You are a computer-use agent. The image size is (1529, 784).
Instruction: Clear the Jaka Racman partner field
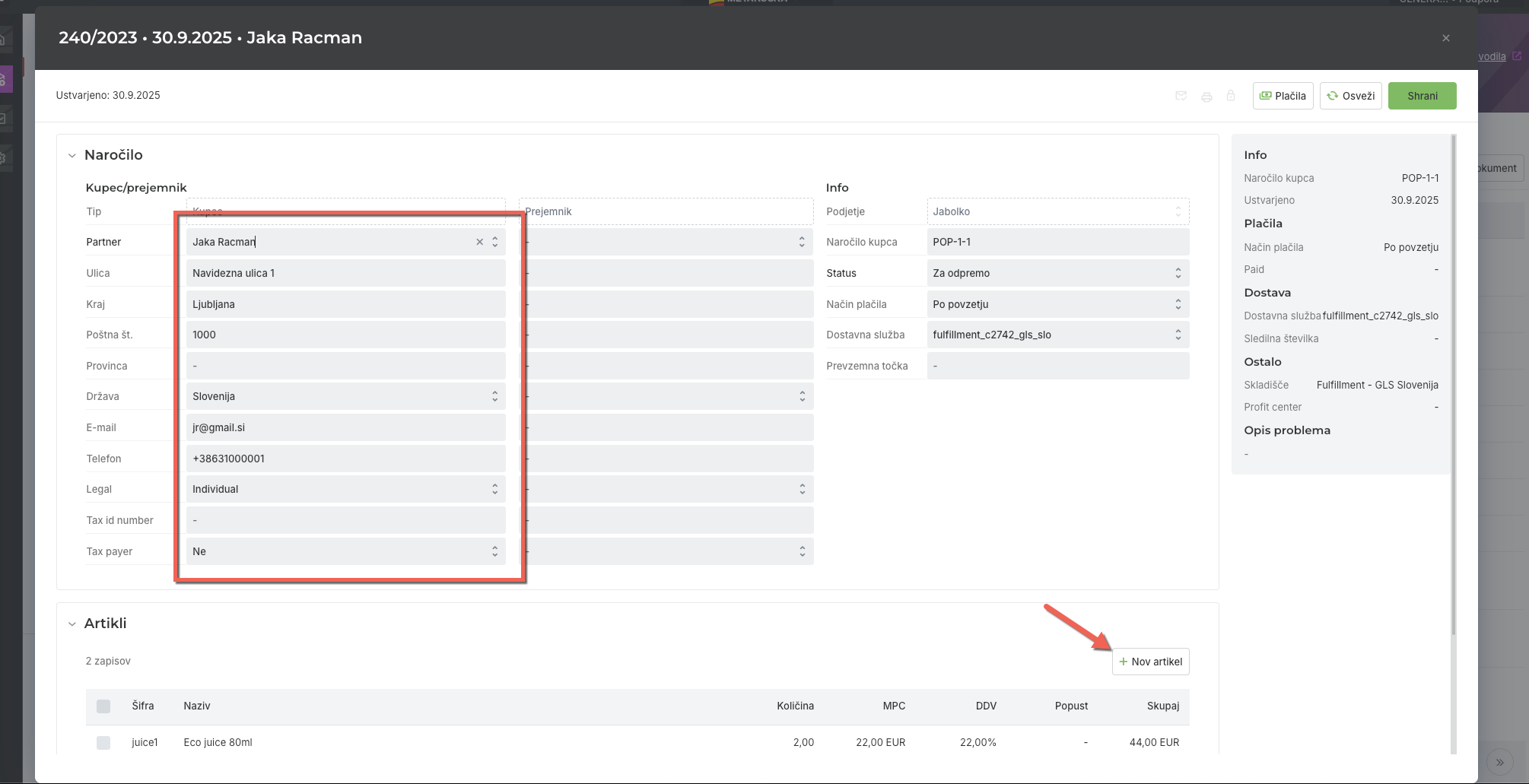(479, 242)
